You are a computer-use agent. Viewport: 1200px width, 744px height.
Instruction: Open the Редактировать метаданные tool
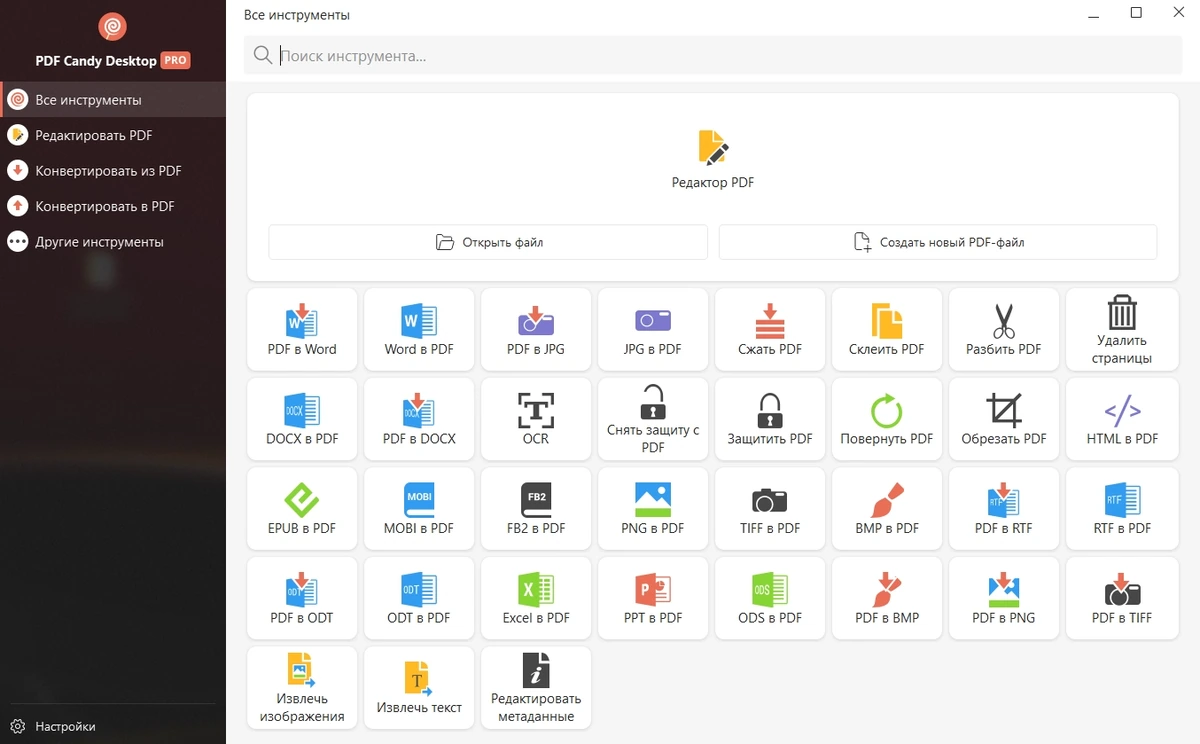coord(536,688)
